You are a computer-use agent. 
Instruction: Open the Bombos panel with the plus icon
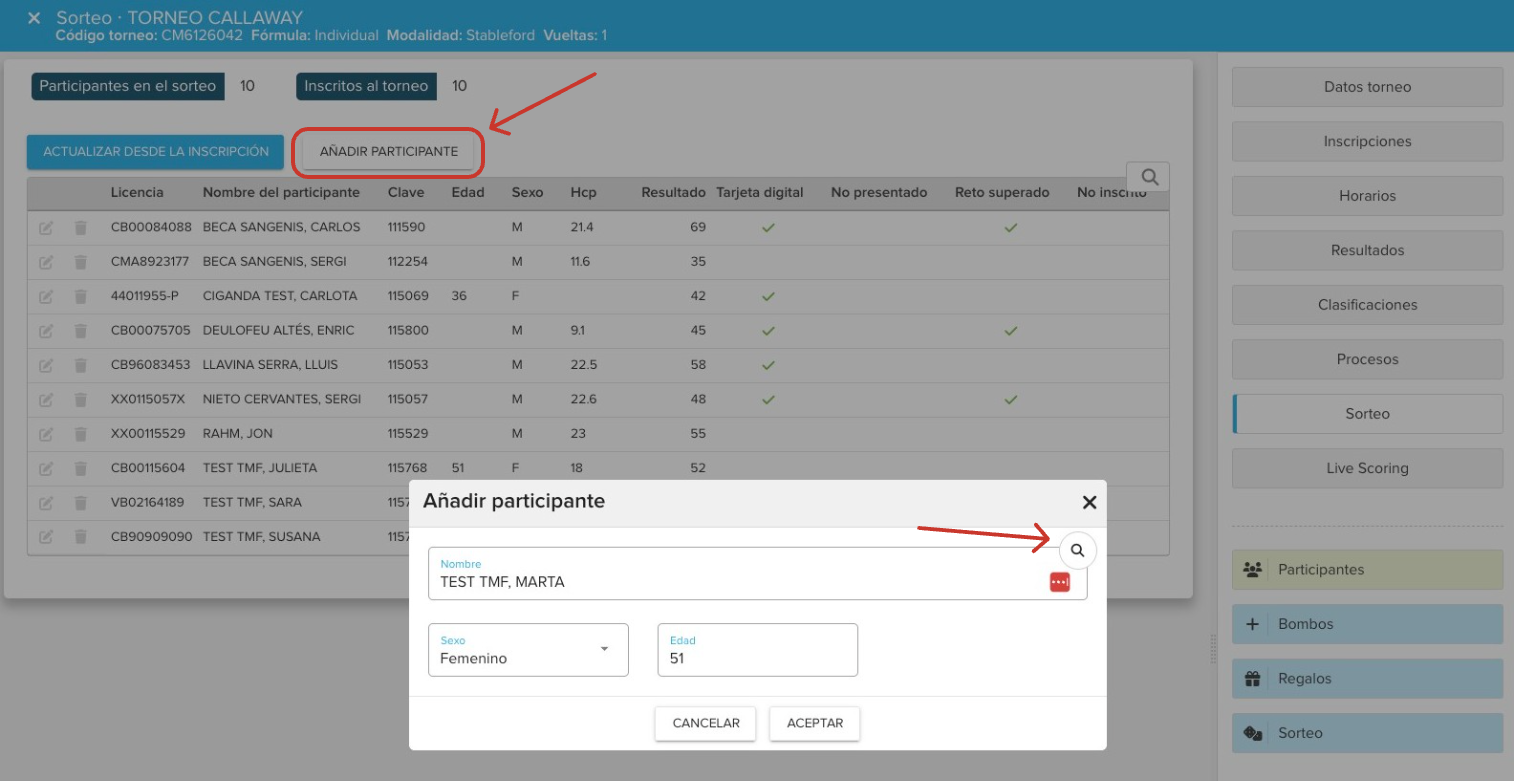tap(1367, 624)
